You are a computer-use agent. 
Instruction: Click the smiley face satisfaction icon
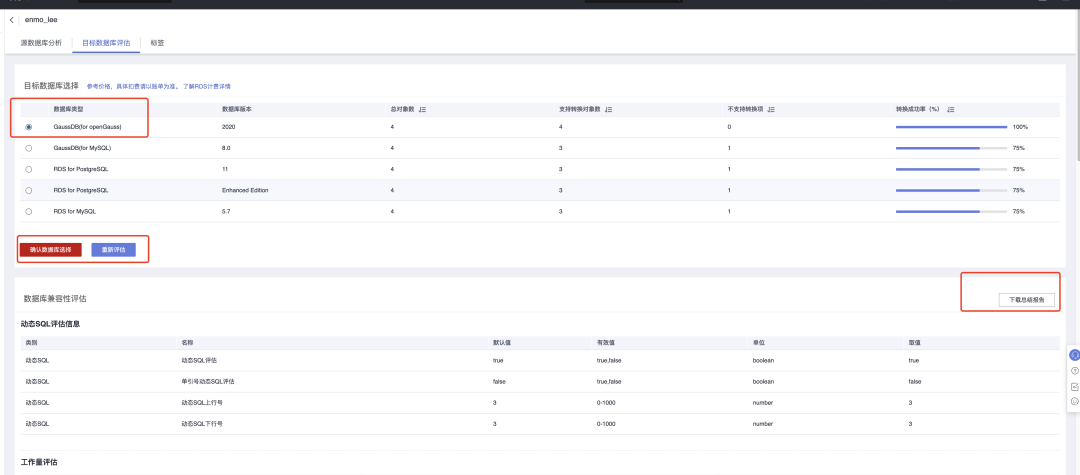pyautogui.click(x=1074, y=401)
